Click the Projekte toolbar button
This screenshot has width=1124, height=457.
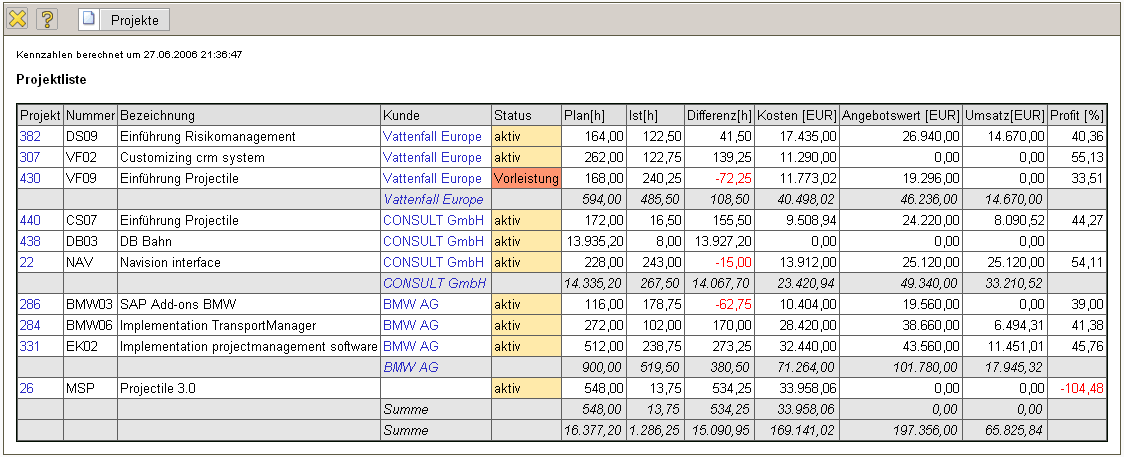pos(124,19)
